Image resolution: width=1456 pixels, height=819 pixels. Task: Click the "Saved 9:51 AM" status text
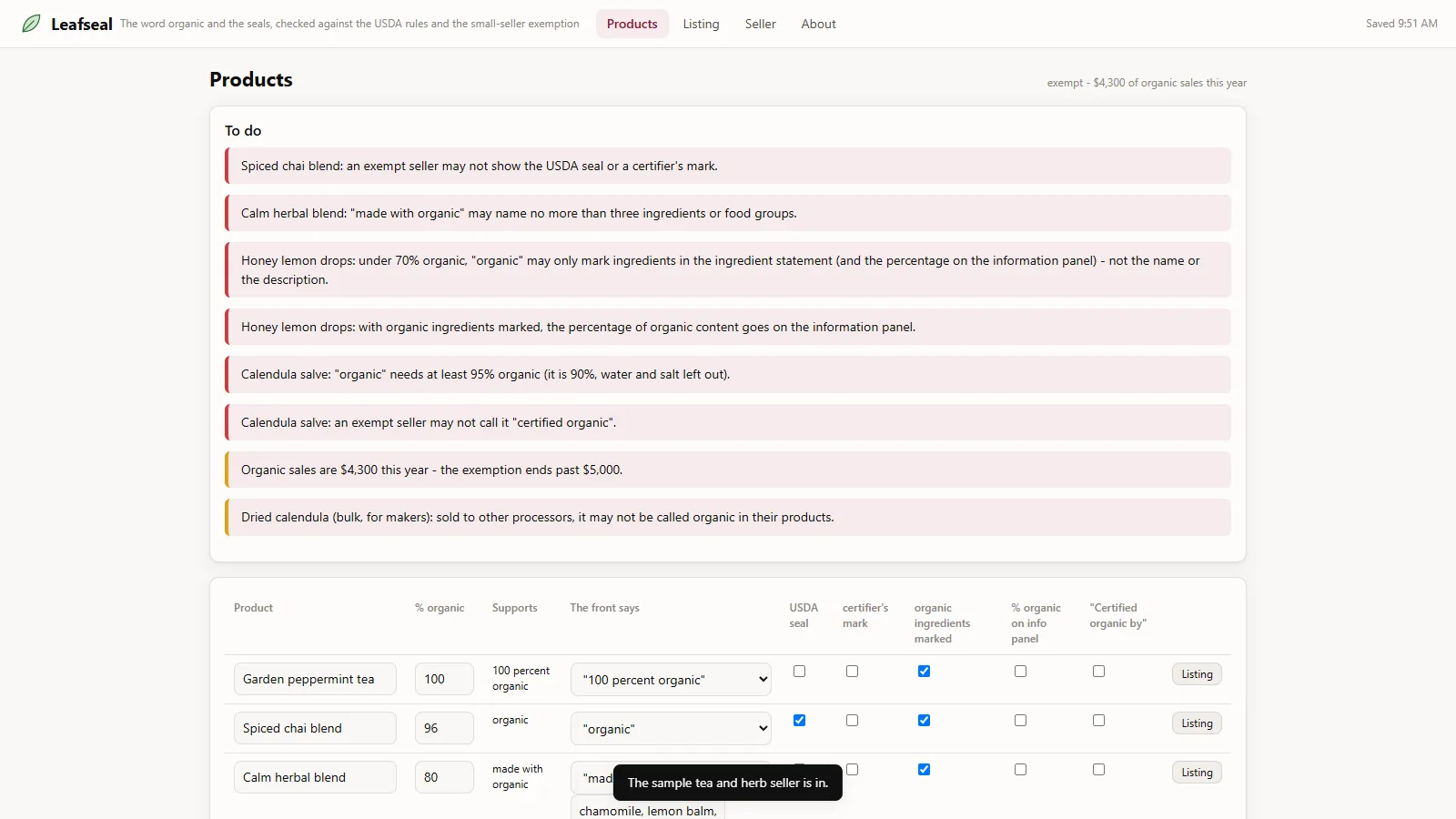tap(1401, 24)
